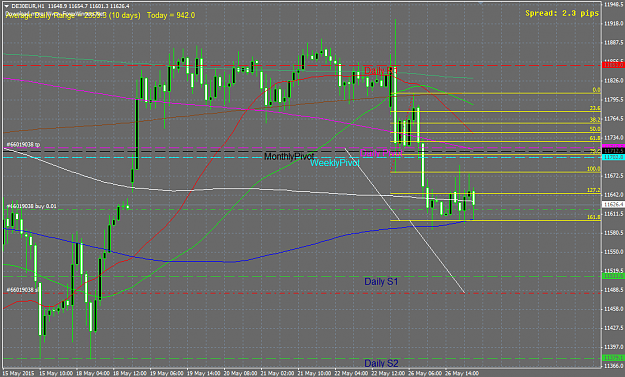
Task: Click the 11918.0 price scale value
Action: pyautogui.click(x=614, y=24)
